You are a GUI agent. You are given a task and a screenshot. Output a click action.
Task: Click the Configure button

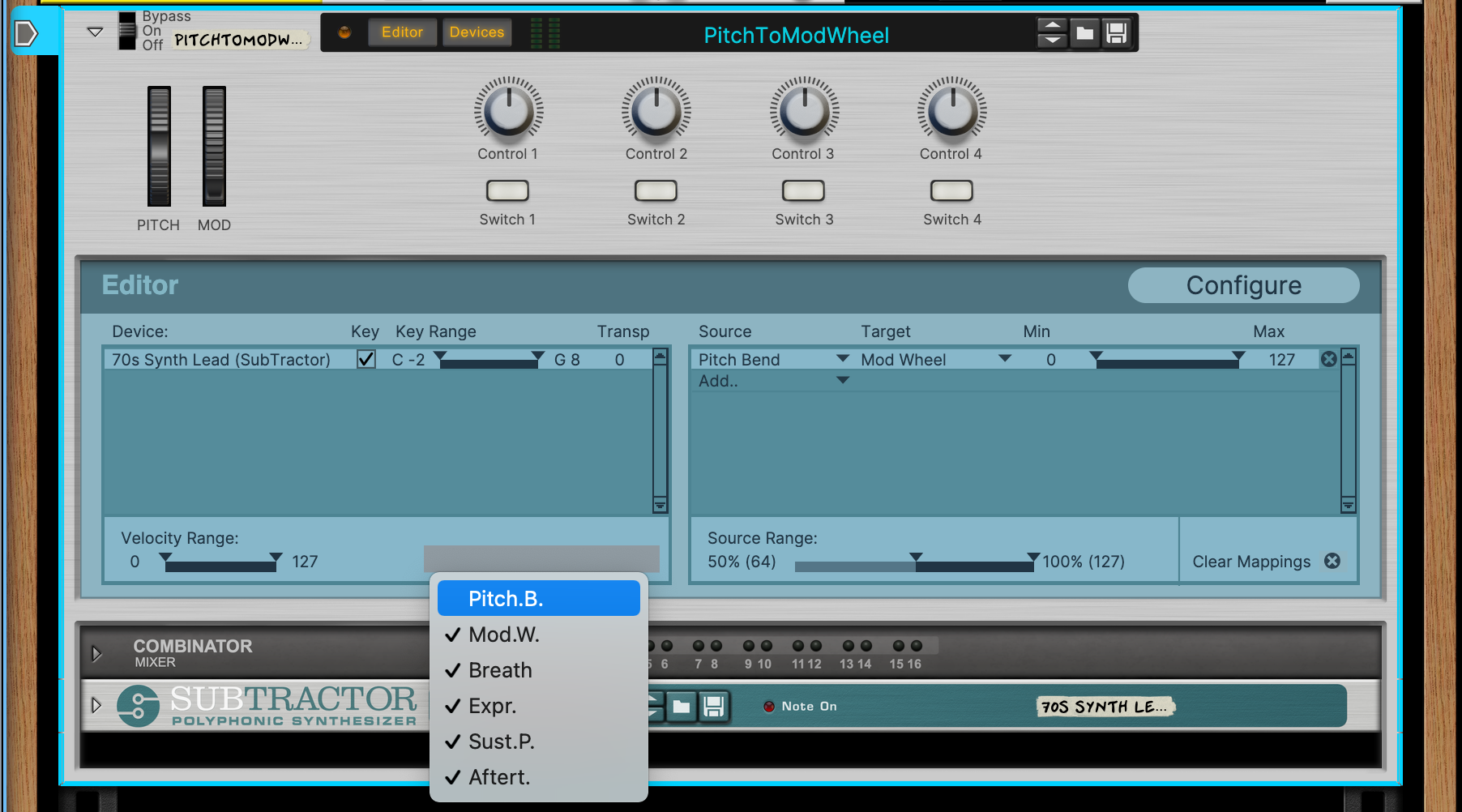1243,285
